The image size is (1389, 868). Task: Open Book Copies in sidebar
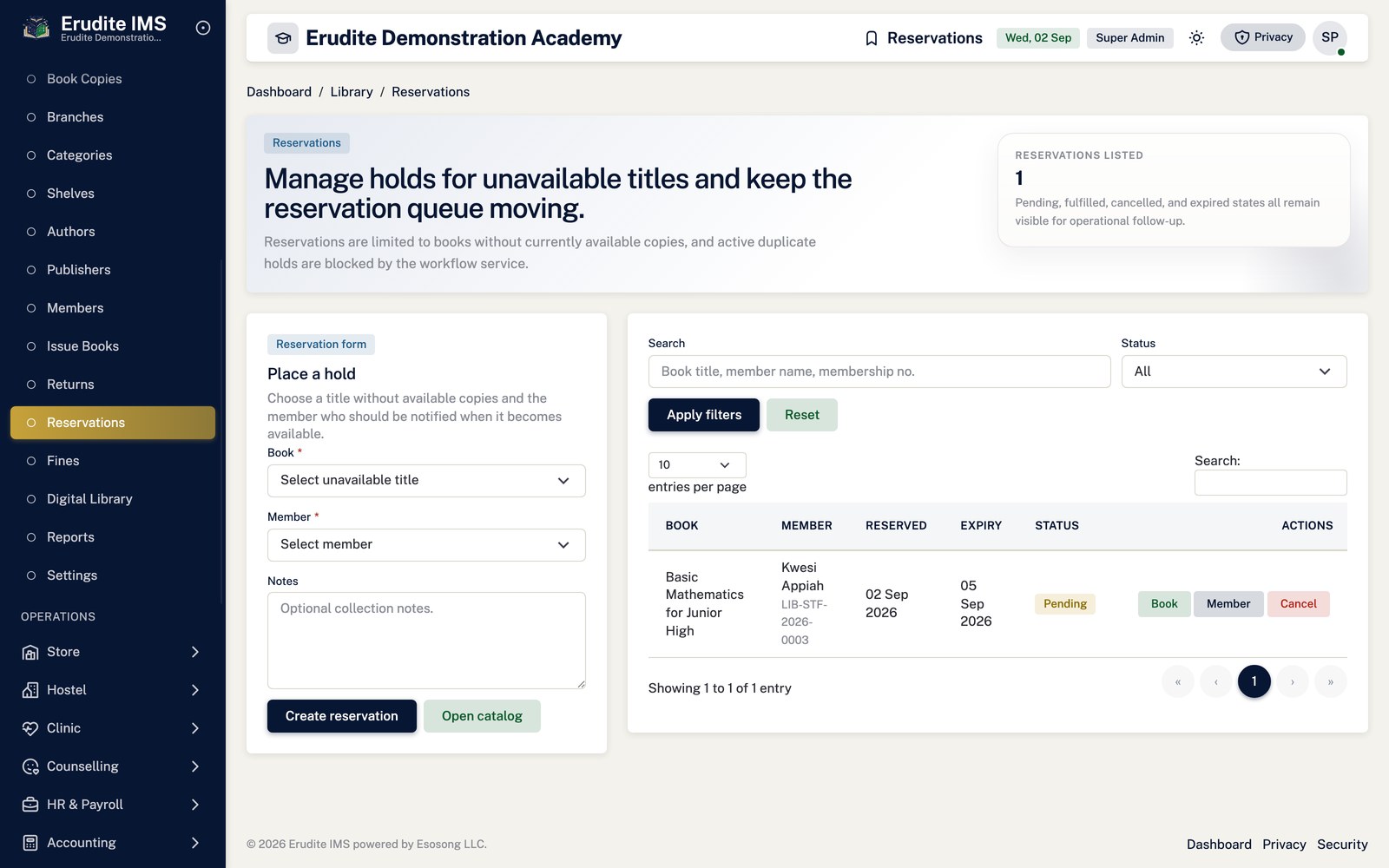point(113,79)
